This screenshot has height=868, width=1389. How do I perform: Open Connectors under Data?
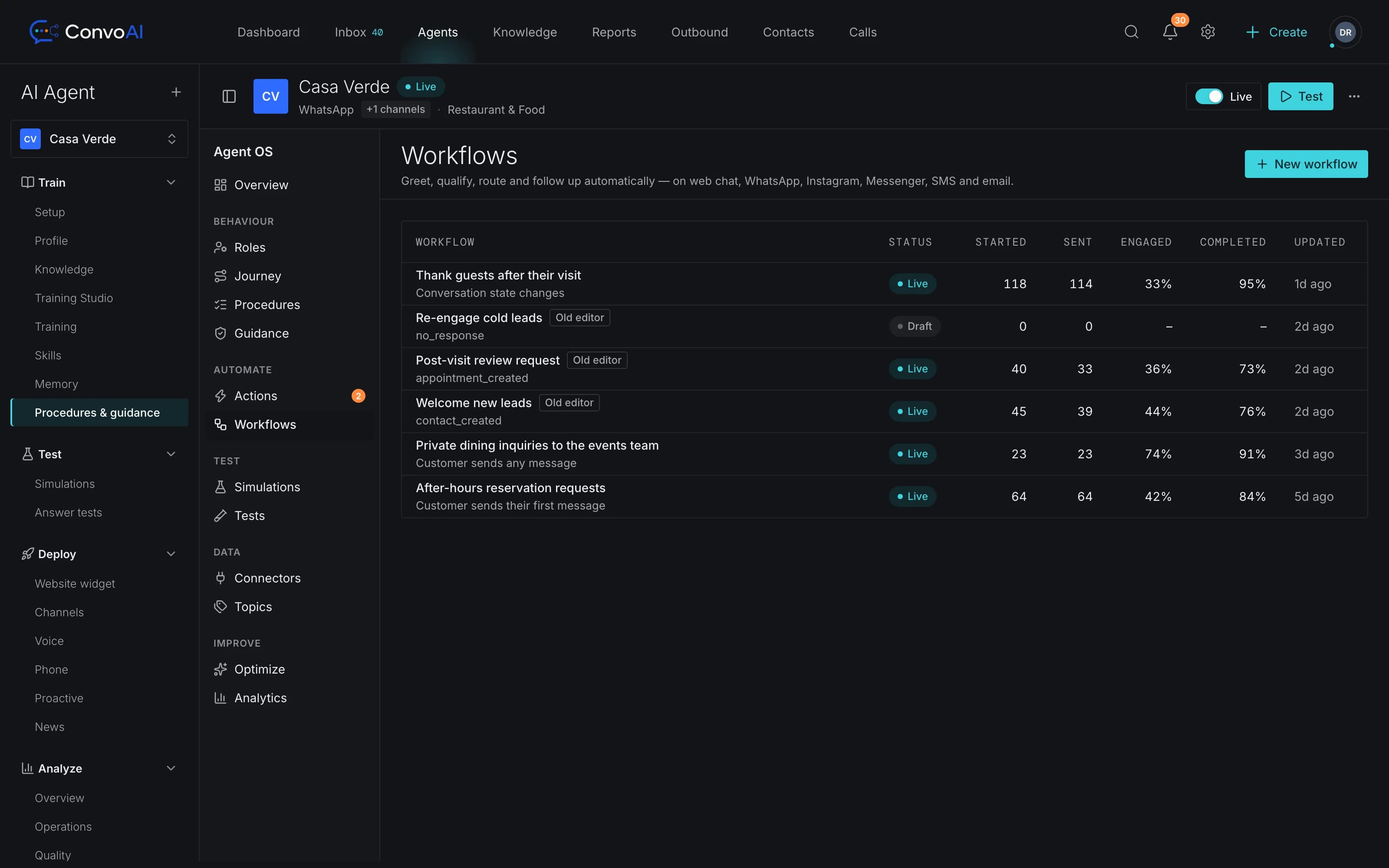click(289, 578)
